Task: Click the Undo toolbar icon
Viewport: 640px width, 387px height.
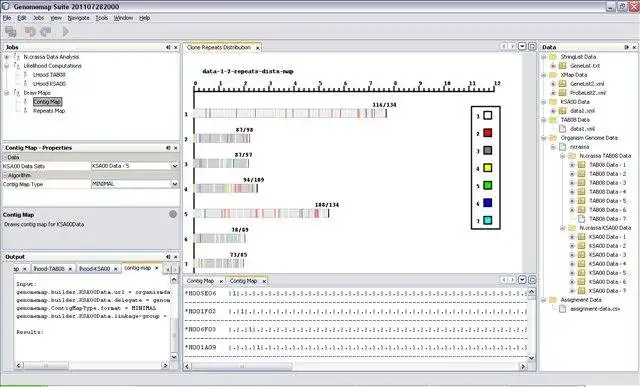Action: (x=29, y=31)
